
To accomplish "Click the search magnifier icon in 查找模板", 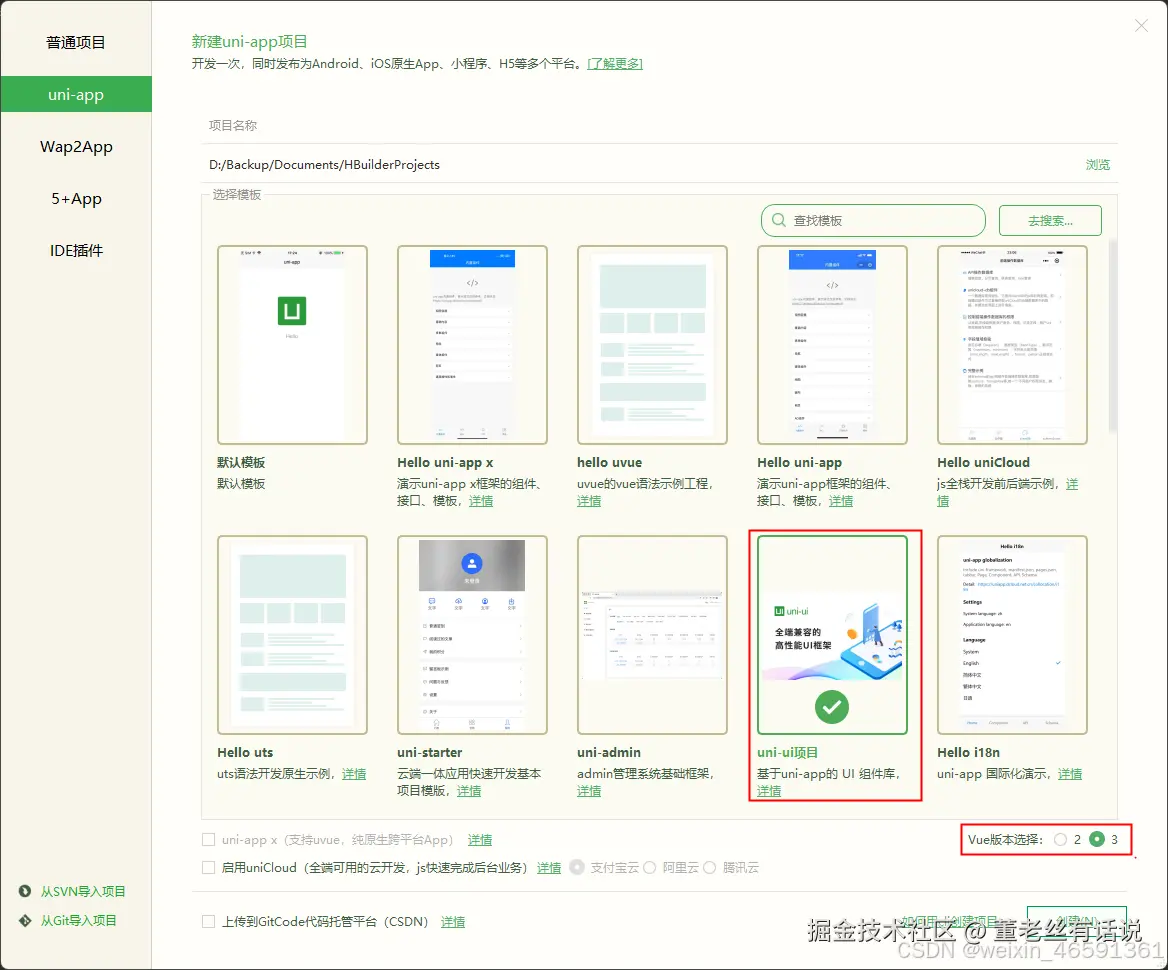I will click(779, 220).
